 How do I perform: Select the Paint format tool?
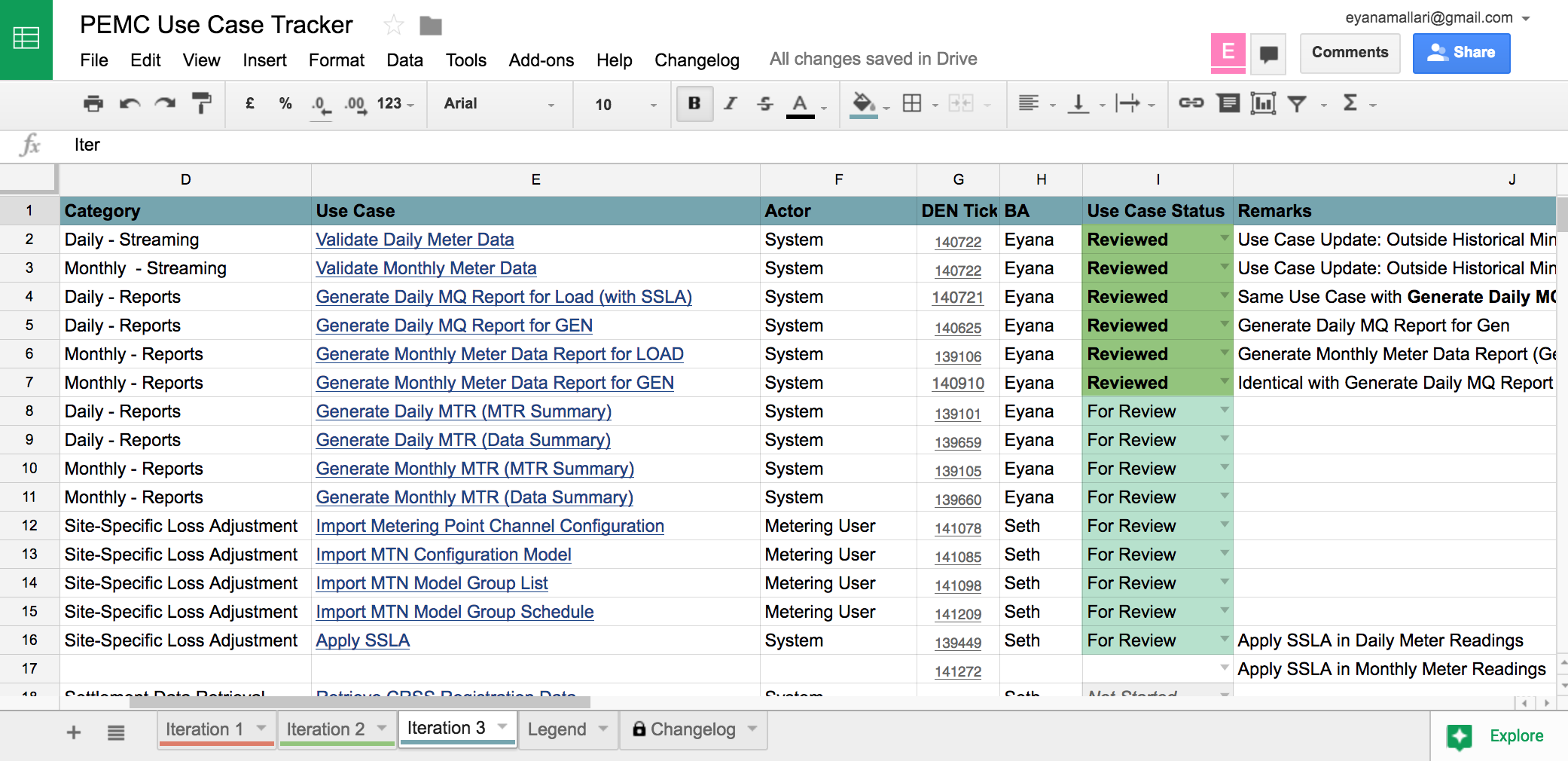tap(202, 103)
